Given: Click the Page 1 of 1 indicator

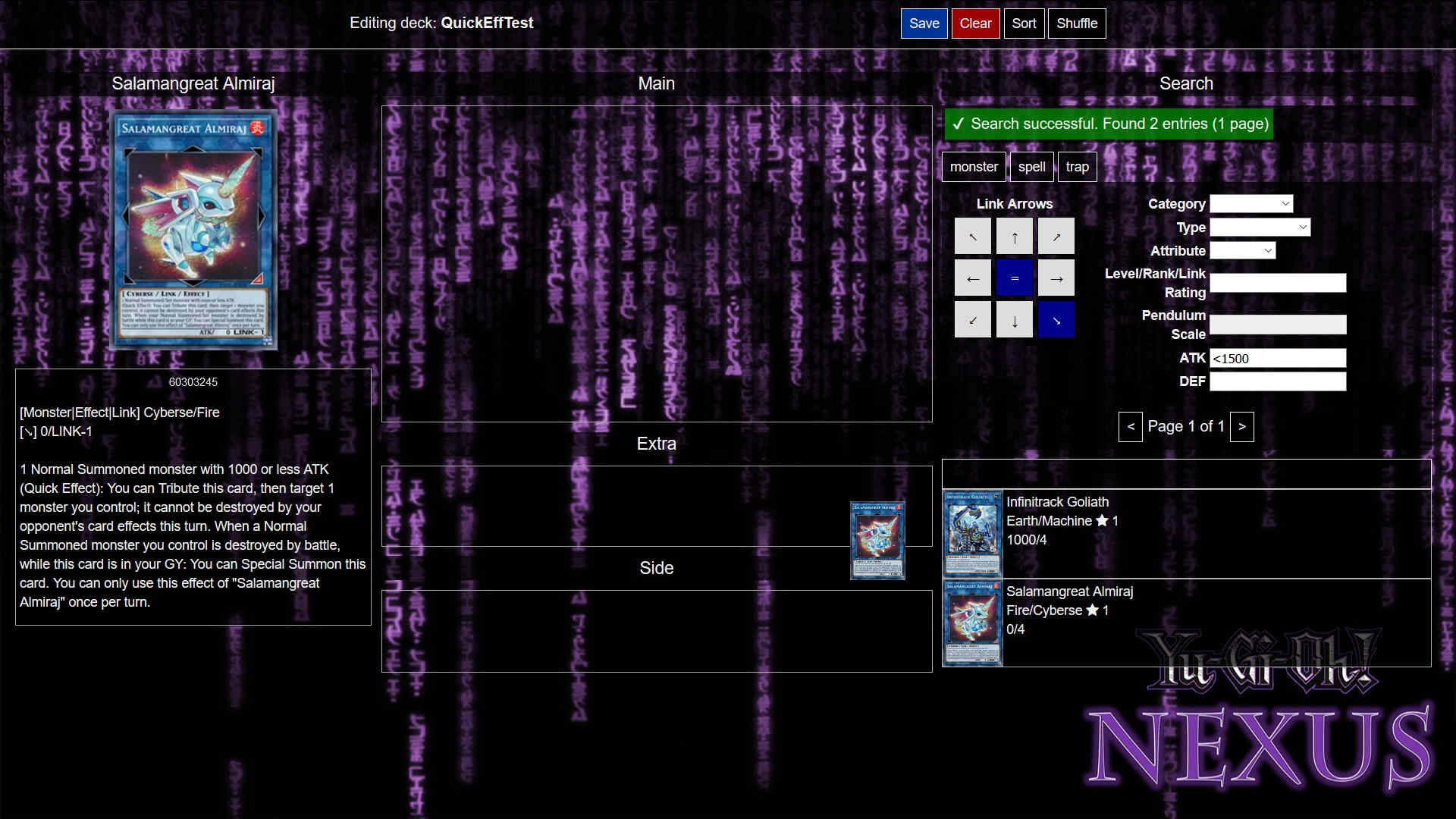Looking at the screenshot, I should coord(1186,426).
